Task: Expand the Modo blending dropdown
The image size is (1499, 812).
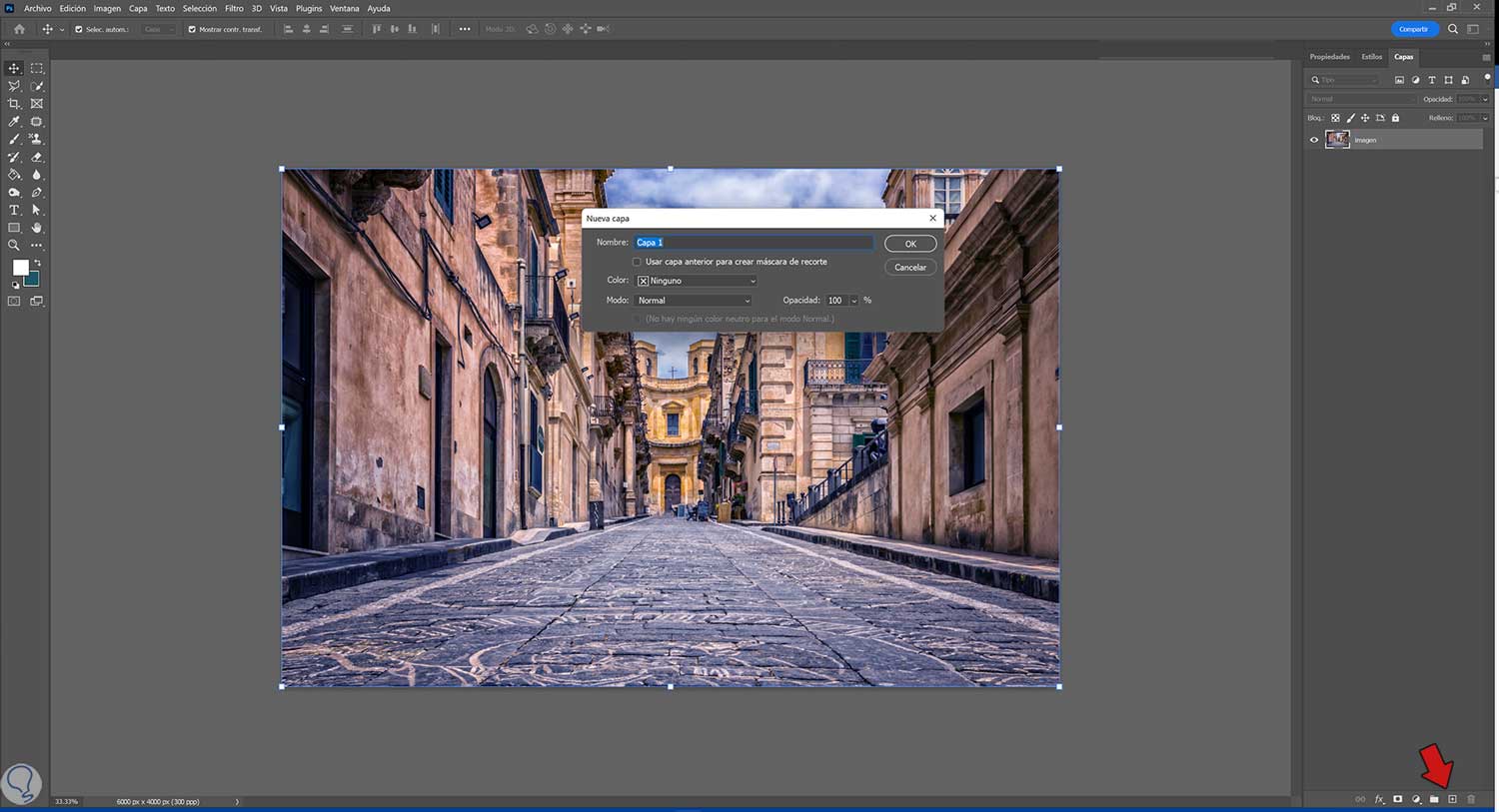Action: [694, 301]
